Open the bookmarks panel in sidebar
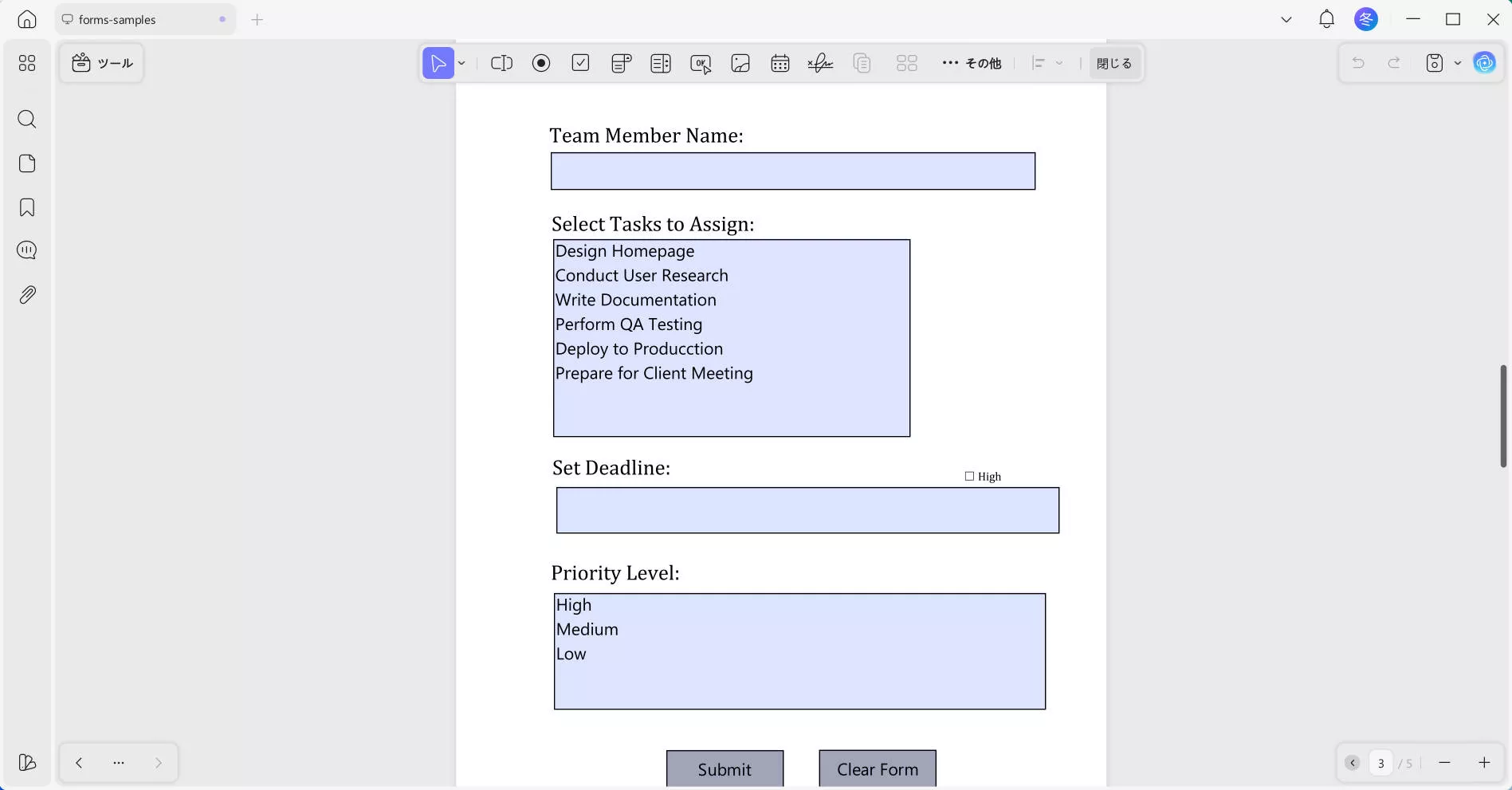Viewport: 1512px width, 790px height. [27, 208]
